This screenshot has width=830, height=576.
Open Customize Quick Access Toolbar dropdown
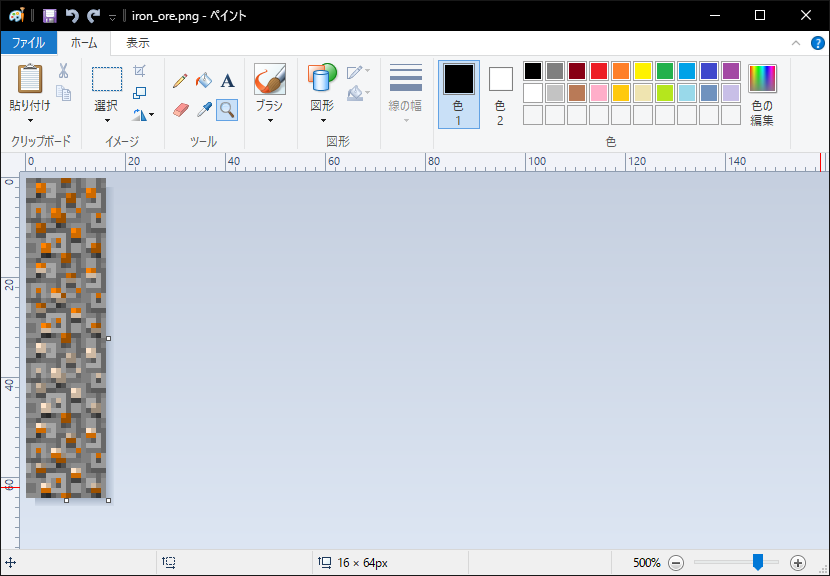112,17
